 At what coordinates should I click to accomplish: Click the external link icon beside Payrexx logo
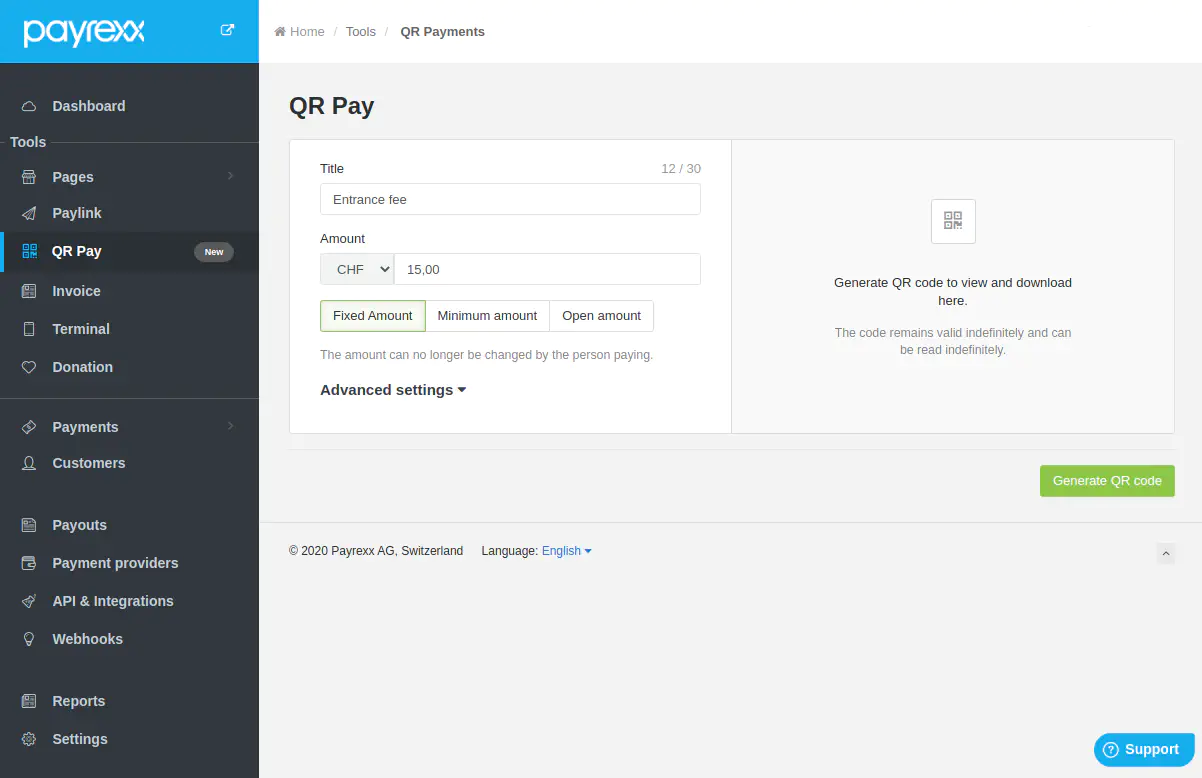click(227, 30)
